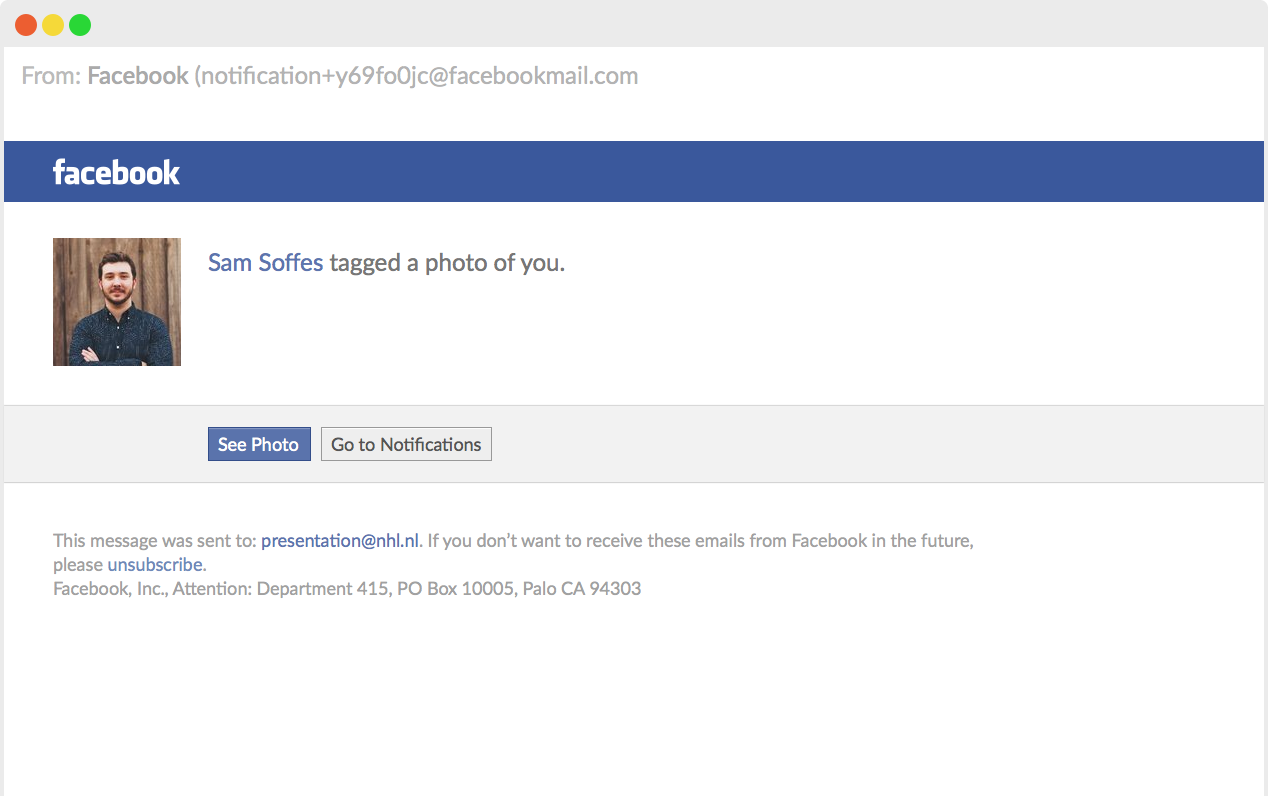Viewport: 1268px width, 796px height.
Task: Open the Sam Soffes profile link
Action: coord(265,263)
